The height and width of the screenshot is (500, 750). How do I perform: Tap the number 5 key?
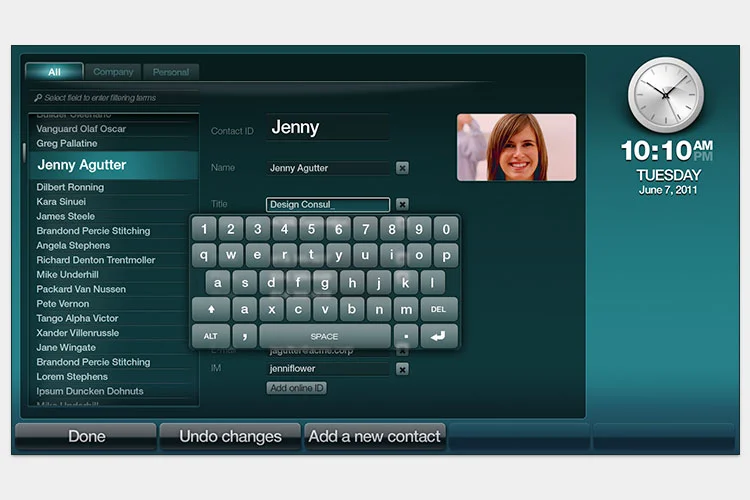tap(312, 229)
